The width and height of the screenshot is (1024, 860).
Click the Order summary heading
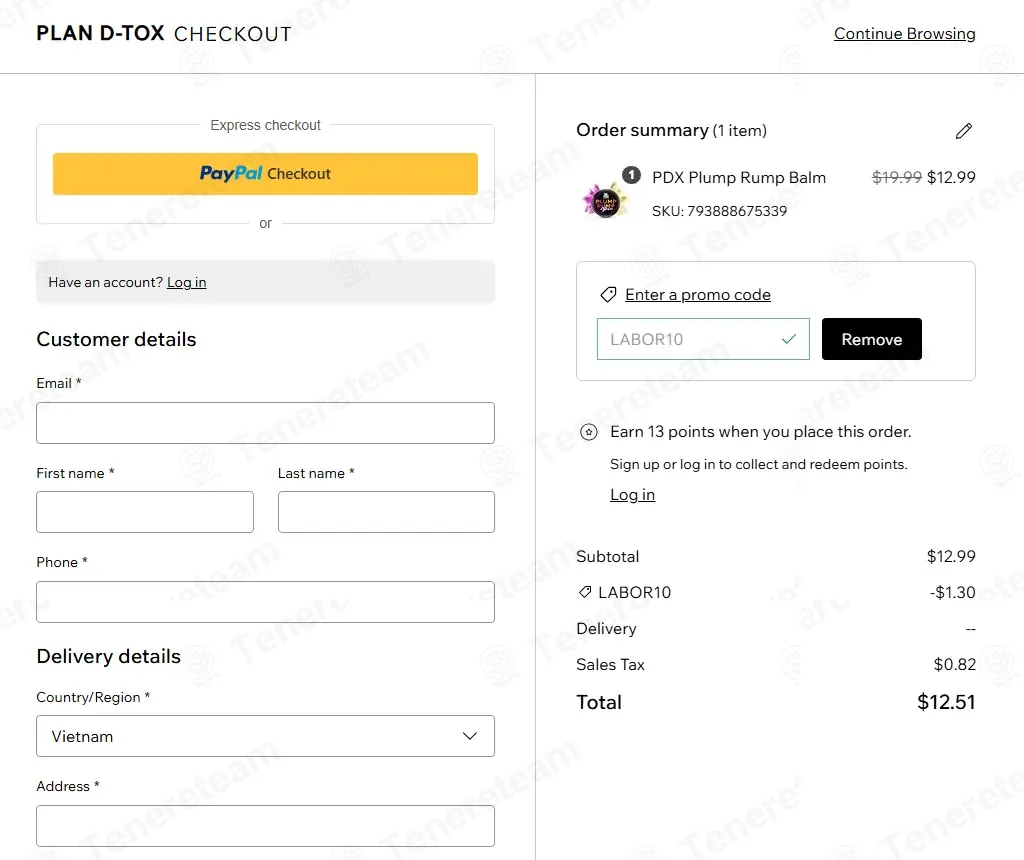pos(642,130)
